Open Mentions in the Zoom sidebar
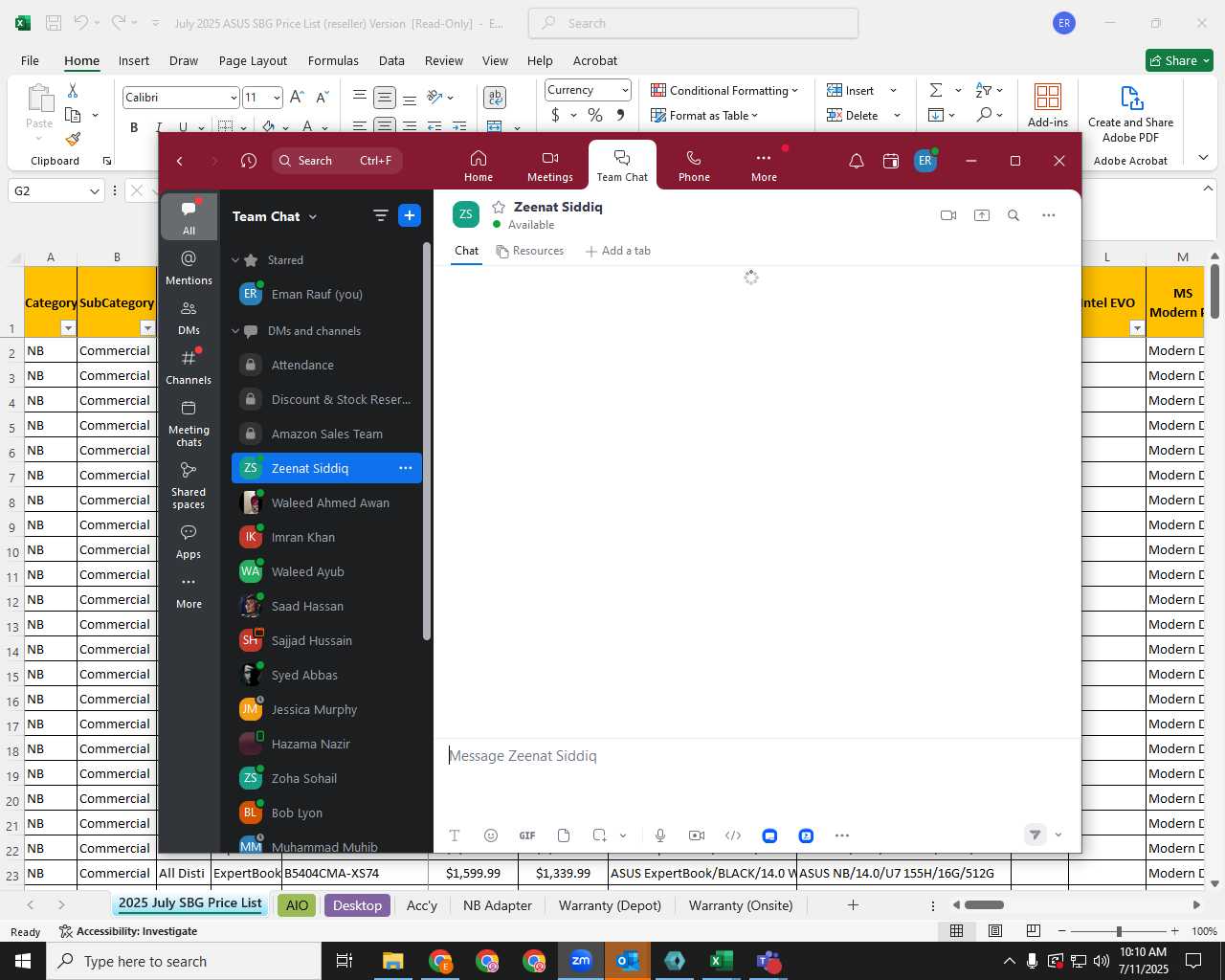Screen dimensions: 1225x980 click(x=189, y=268)
